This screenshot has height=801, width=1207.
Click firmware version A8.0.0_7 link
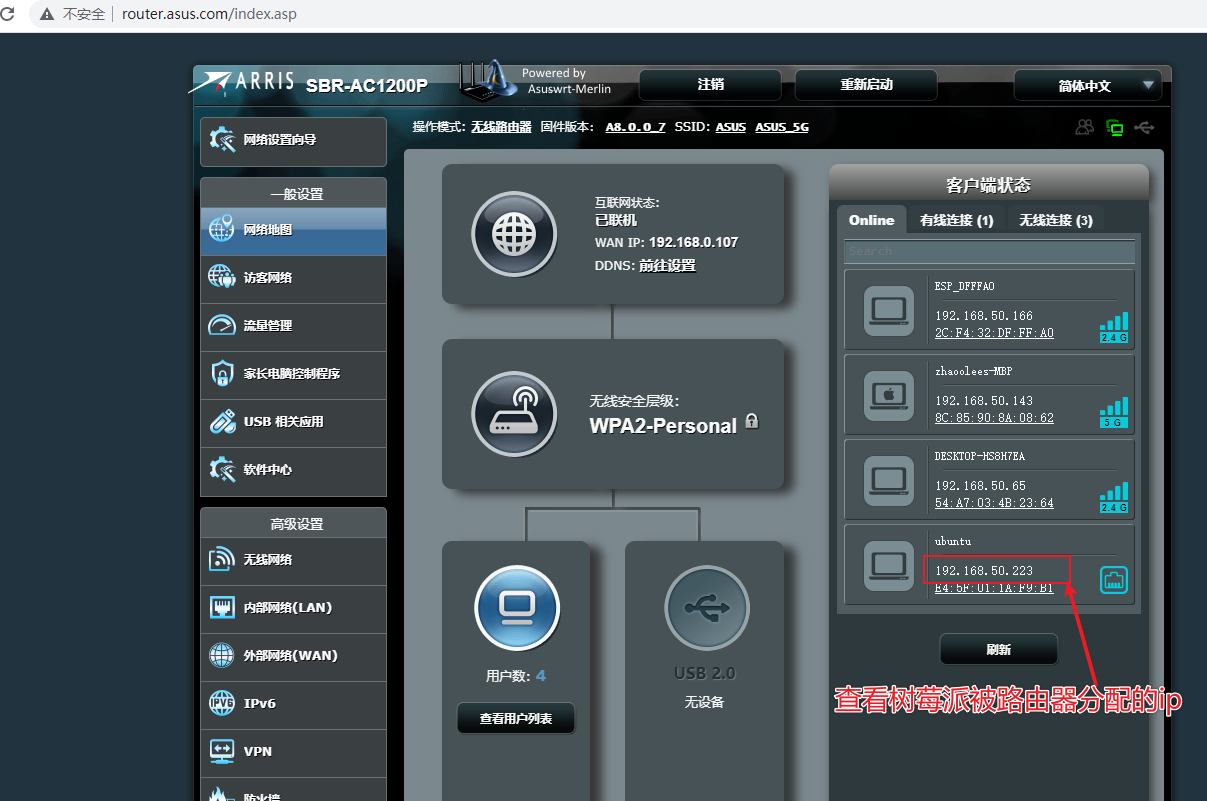pos(635,128)
